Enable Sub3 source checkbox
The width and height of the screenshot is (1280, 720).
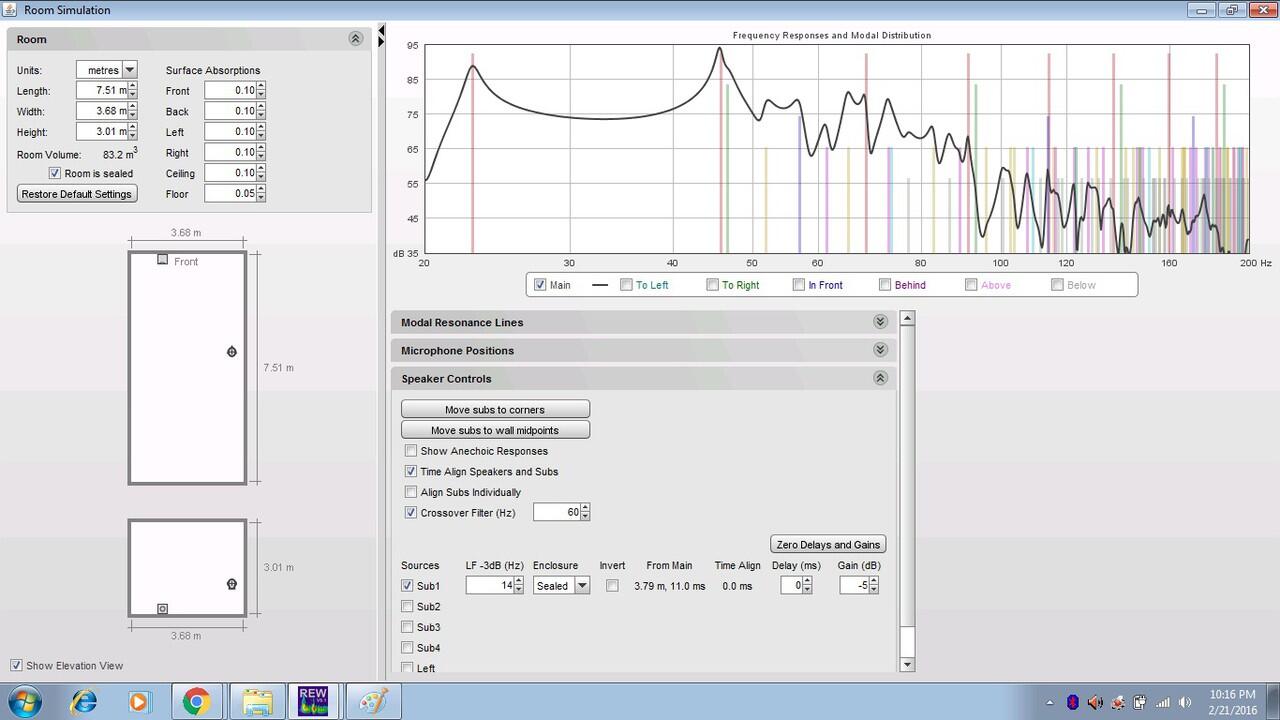(407, 627)
